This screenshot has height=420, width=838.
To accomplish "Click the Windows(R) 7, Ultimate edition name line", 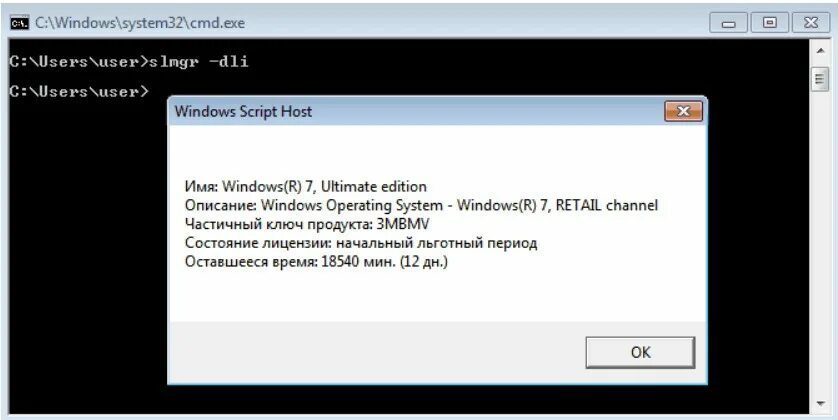I will pyautogui.click(x=306, y=186).
